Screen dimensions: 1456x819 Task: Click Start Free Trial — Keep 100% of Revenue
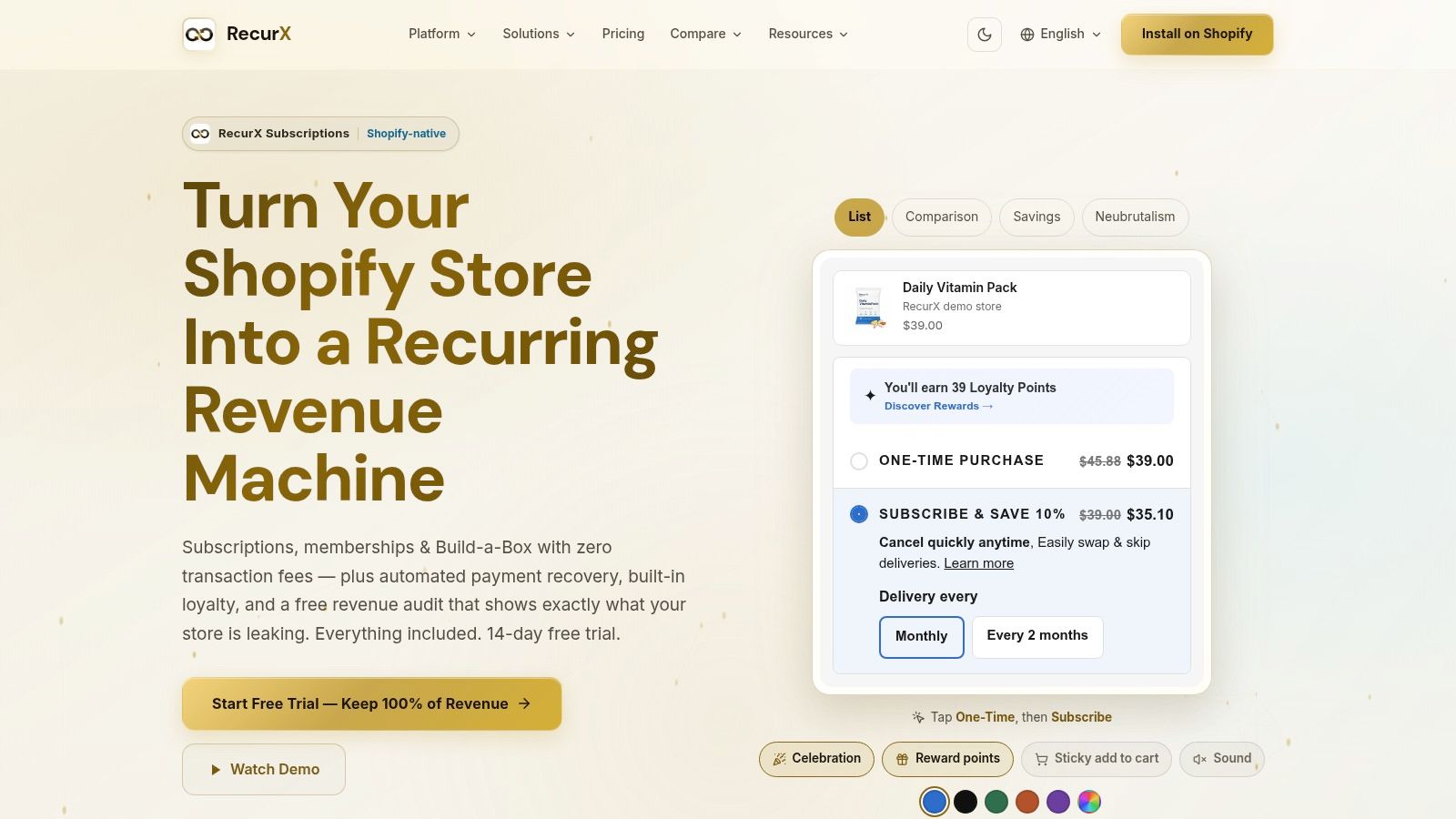coord(371,703)
